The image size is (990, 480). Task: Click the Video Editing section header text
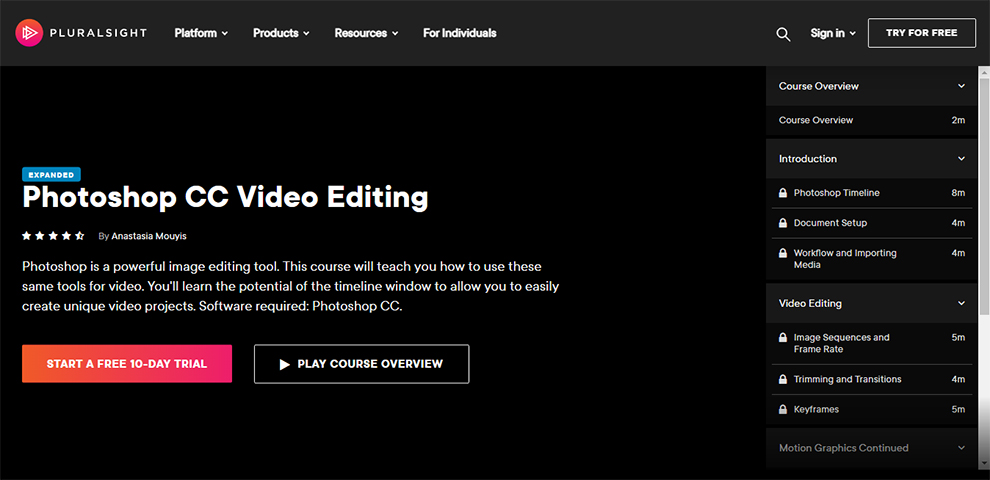(x=810, y=303)
